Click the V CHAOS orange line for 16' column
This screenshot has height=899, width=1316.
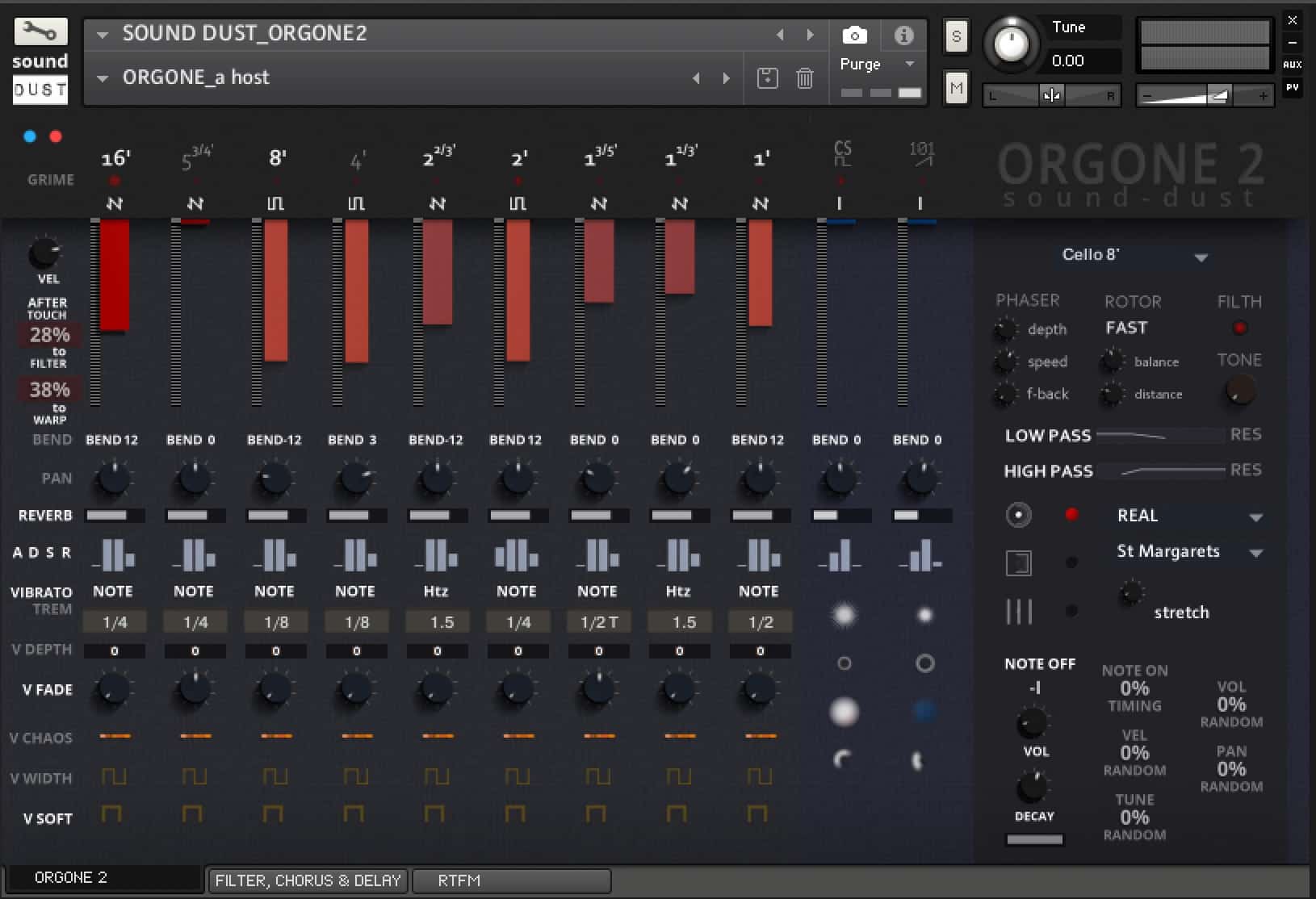[x=115, y=736]
